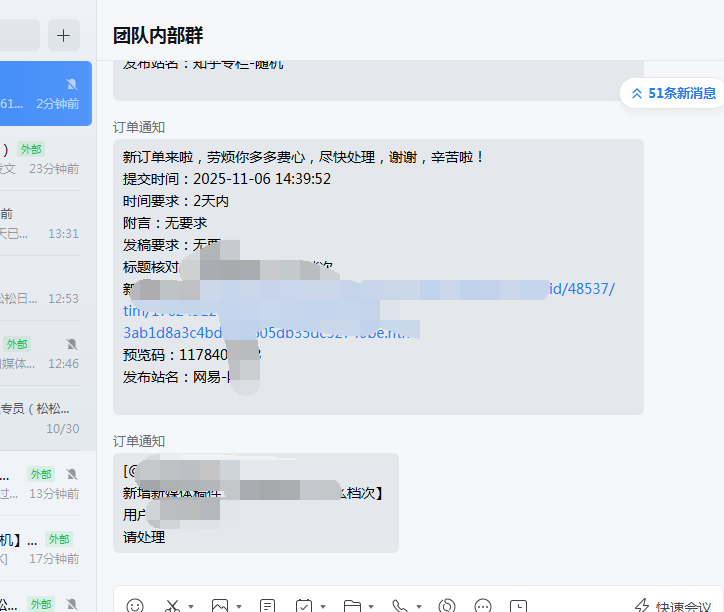Image resolution: width=724 pixels, height=612 pixels.
Task: Click the 订单通知 sender name above the last message
Action: click(x=139, y=441)
